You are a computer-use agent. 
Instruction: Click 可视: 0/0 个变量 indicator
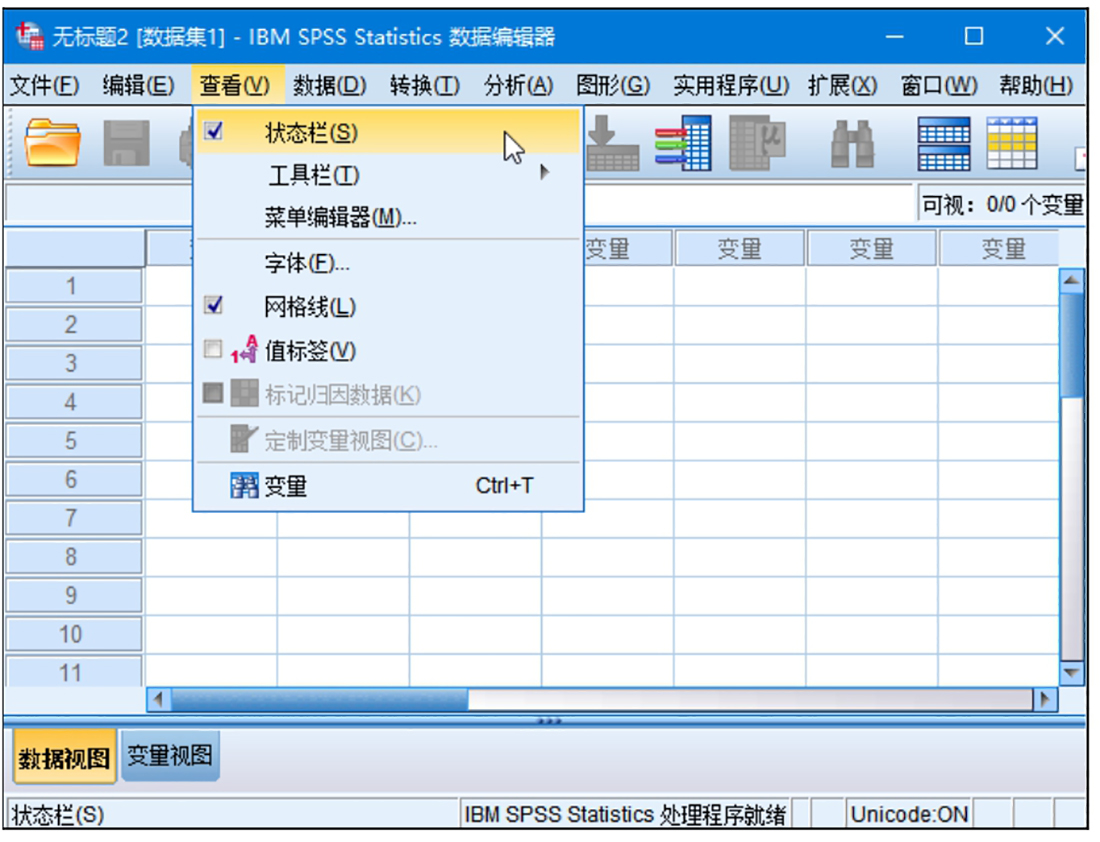click(1002, 205)
